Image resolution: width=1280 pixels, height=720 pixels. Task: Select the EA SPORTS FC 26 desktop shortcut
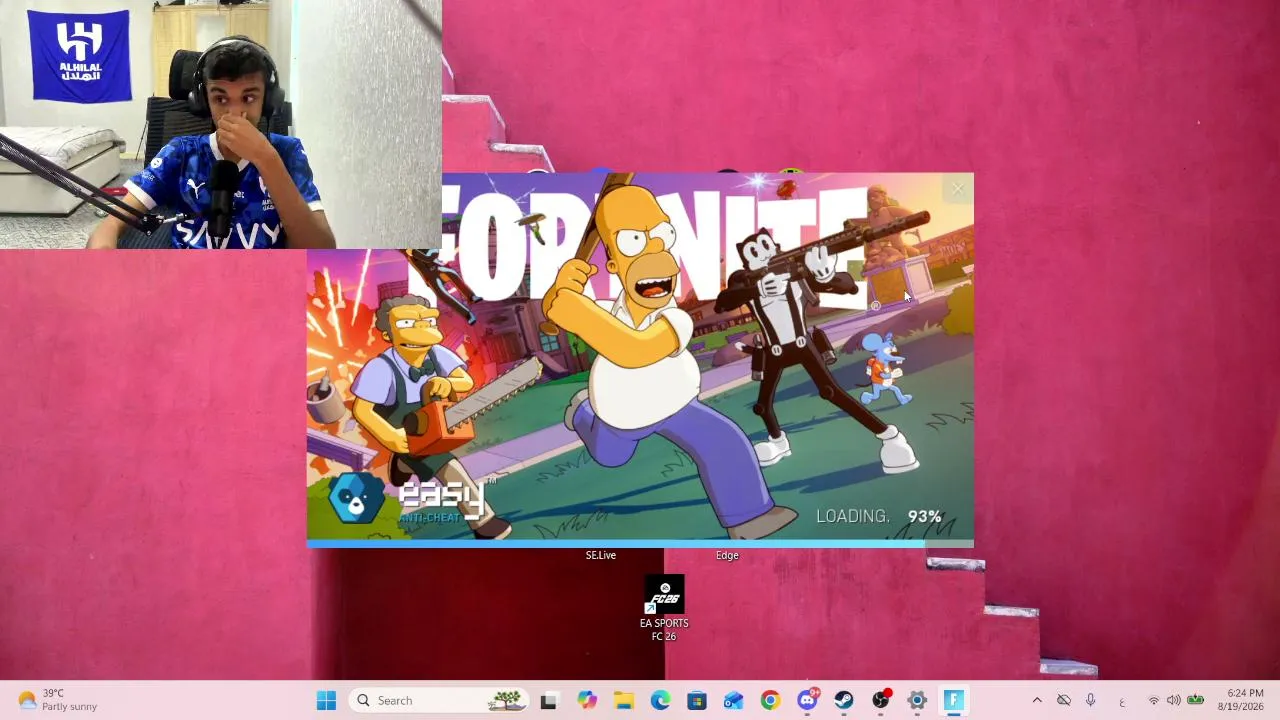coord(664,608)
